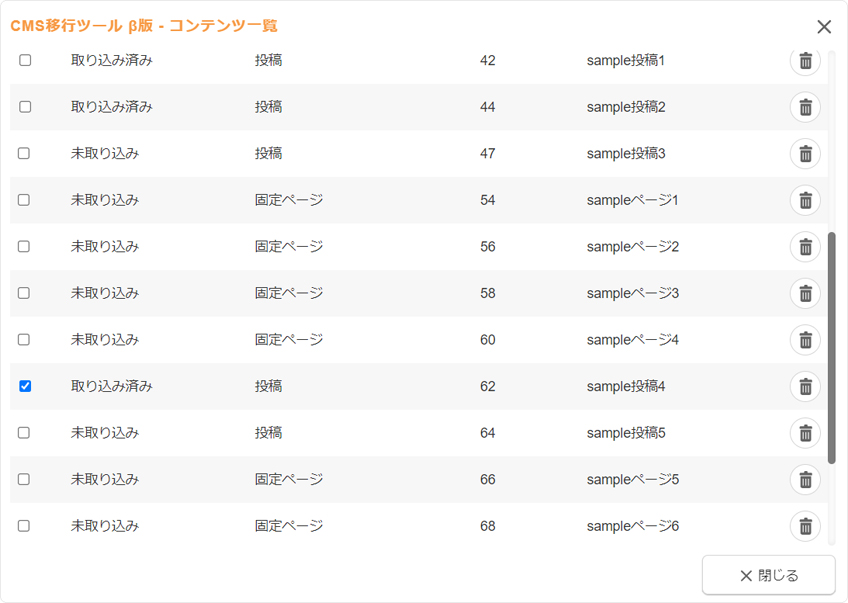This screenshot has width=848, height=603.
Task: Close the dialog with the X icon
Action: [824, 27]
